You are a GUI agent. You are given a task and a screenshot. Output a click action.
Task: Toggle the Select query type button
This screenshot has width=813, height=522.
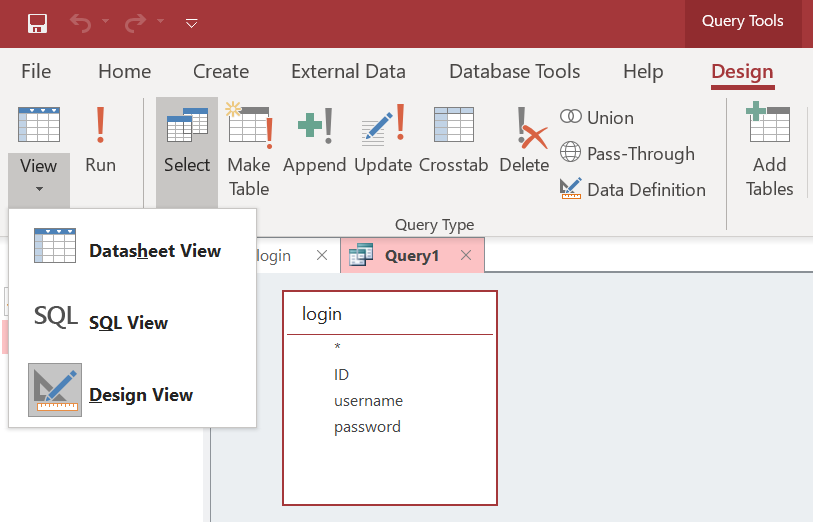[x=187, y=141]
